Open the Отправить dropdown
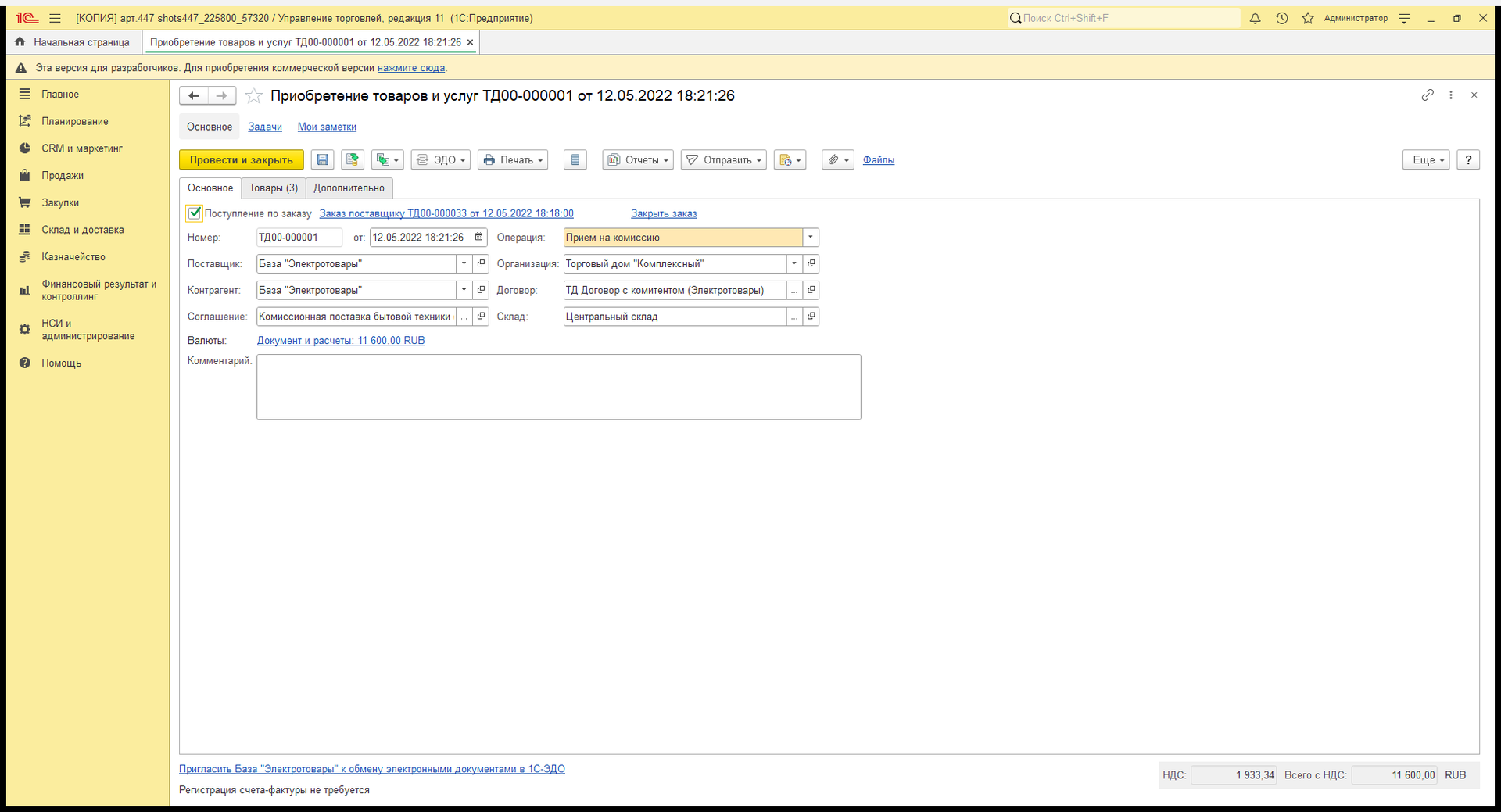Screen dimensions: 1501x812 pos(724,159)
